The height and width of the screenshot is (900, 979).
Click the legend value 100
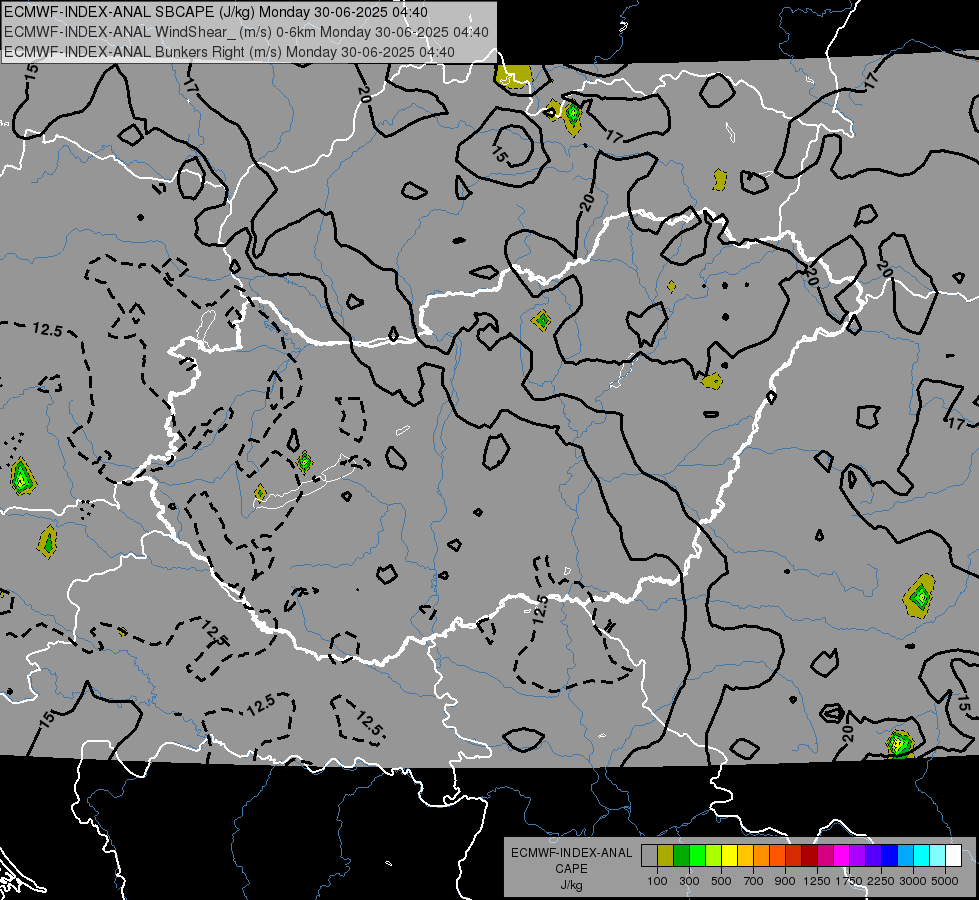pos(657,881)
